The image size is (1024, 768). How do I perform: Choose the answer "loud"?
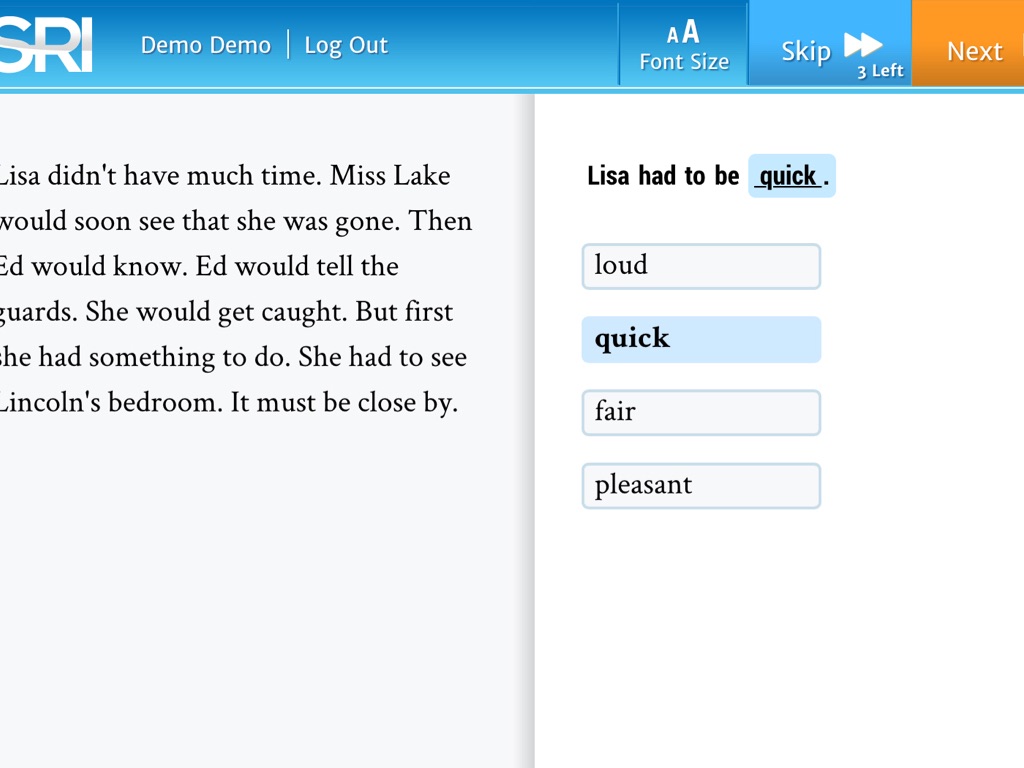(x=701, y=266)
